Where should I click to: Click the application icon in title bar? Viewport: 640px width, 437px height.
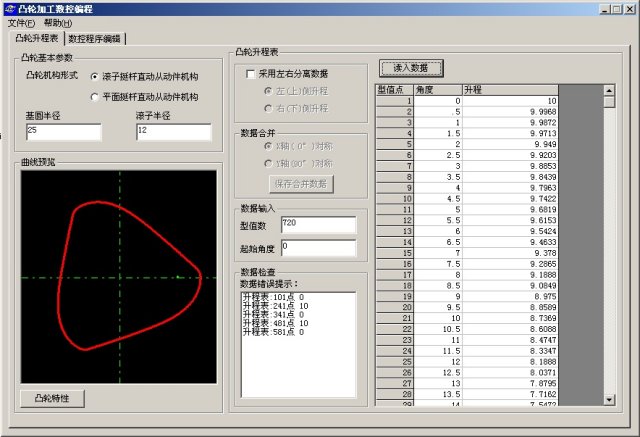pos(10,9)
